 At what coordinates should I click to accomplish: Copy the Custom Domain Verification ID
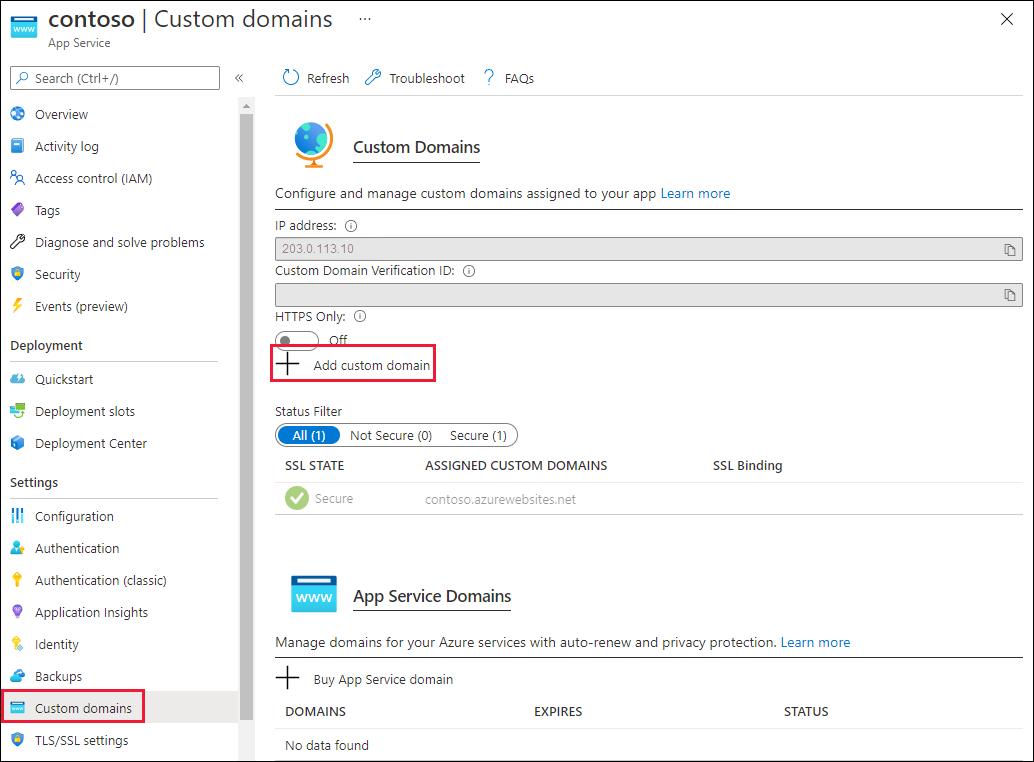pos(1010,294)
